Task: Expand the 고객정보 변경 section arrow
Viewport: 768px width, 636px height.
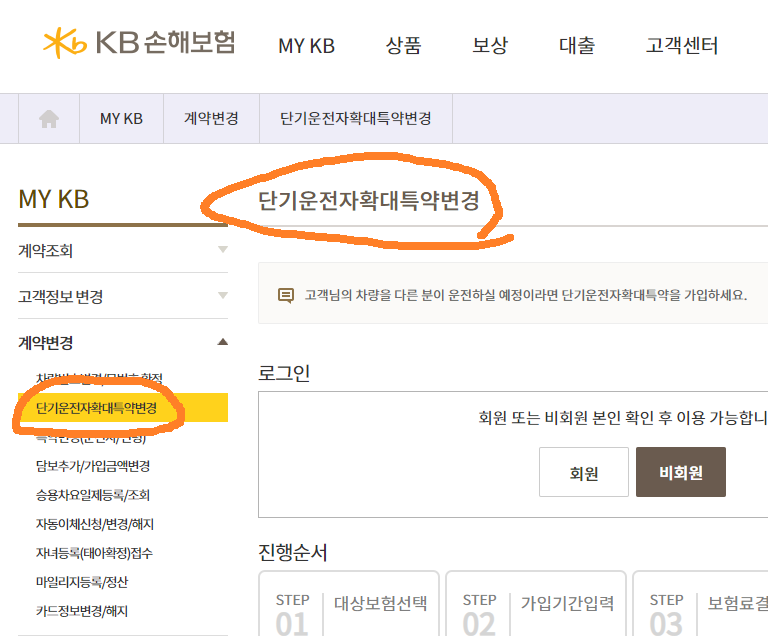Action: click(x=223, y=295)
